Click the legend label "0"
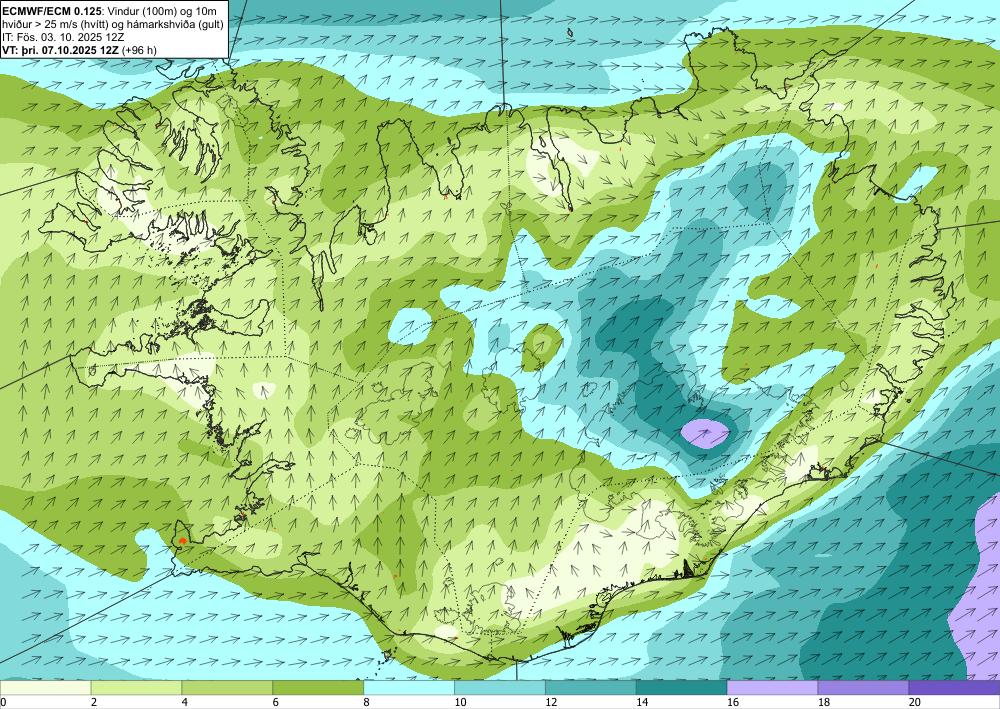Viewport: 1000px width, 709px height. (x=3, y=702)
